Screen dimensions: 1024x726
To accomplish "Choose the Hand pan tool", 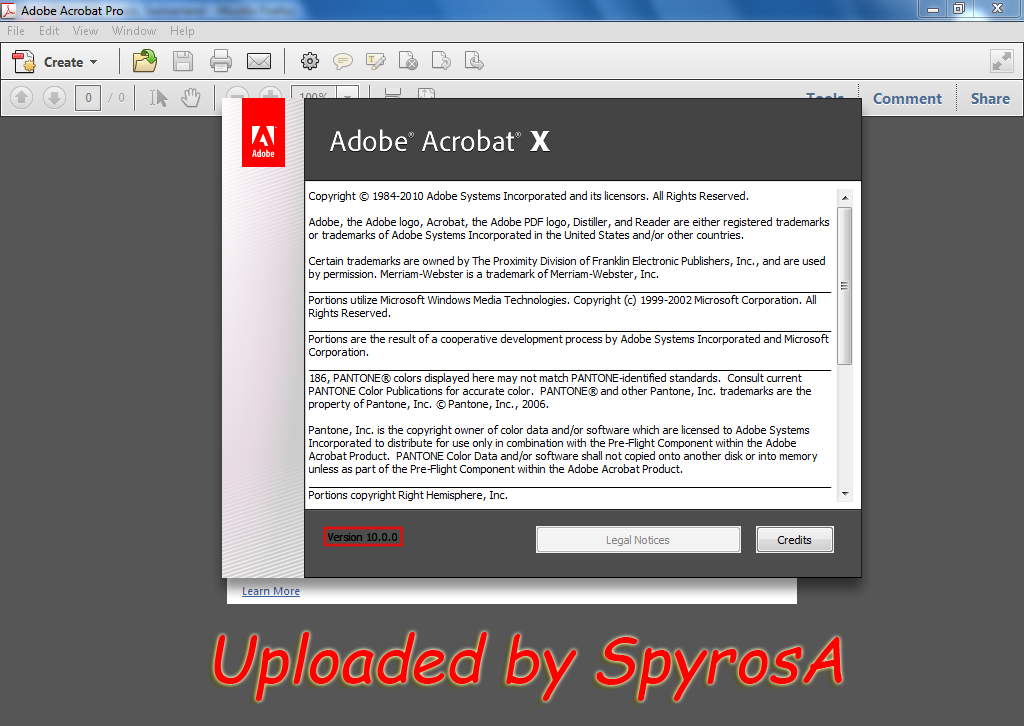I will 191,98.
